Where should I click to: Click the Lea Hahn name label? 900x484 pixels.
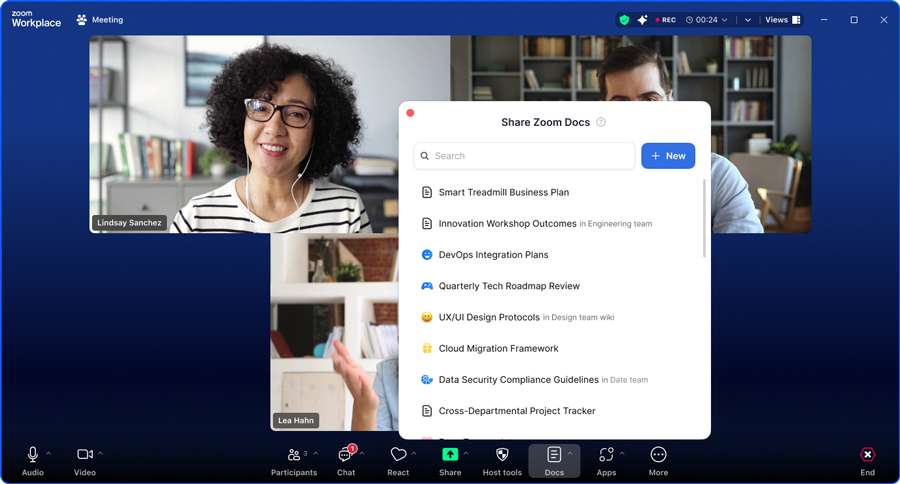pyautogui.click(x=296, y=420)
